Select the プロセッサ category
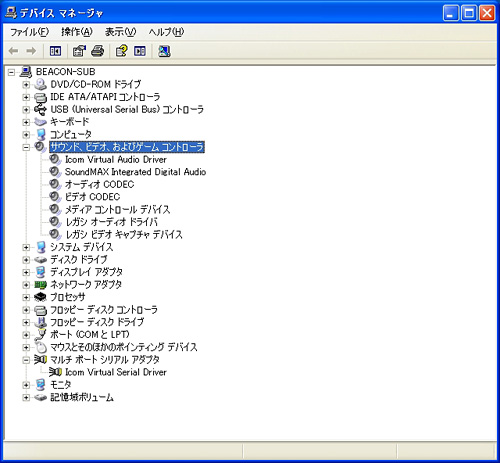 tap(68, 297)
